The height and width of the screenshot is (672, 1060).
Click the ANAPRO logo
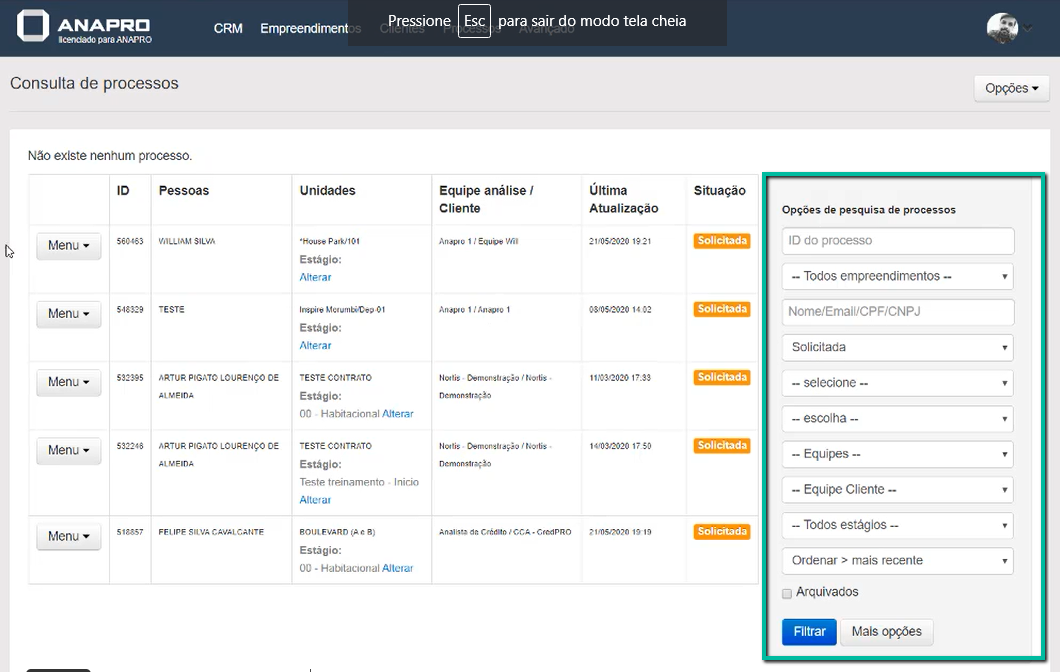coord(86,28)
